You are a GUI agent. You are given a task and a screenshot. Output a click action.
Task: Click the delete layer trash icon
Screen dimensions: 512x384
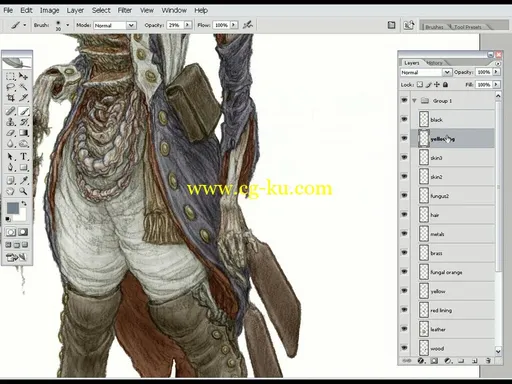click(488, 361)
